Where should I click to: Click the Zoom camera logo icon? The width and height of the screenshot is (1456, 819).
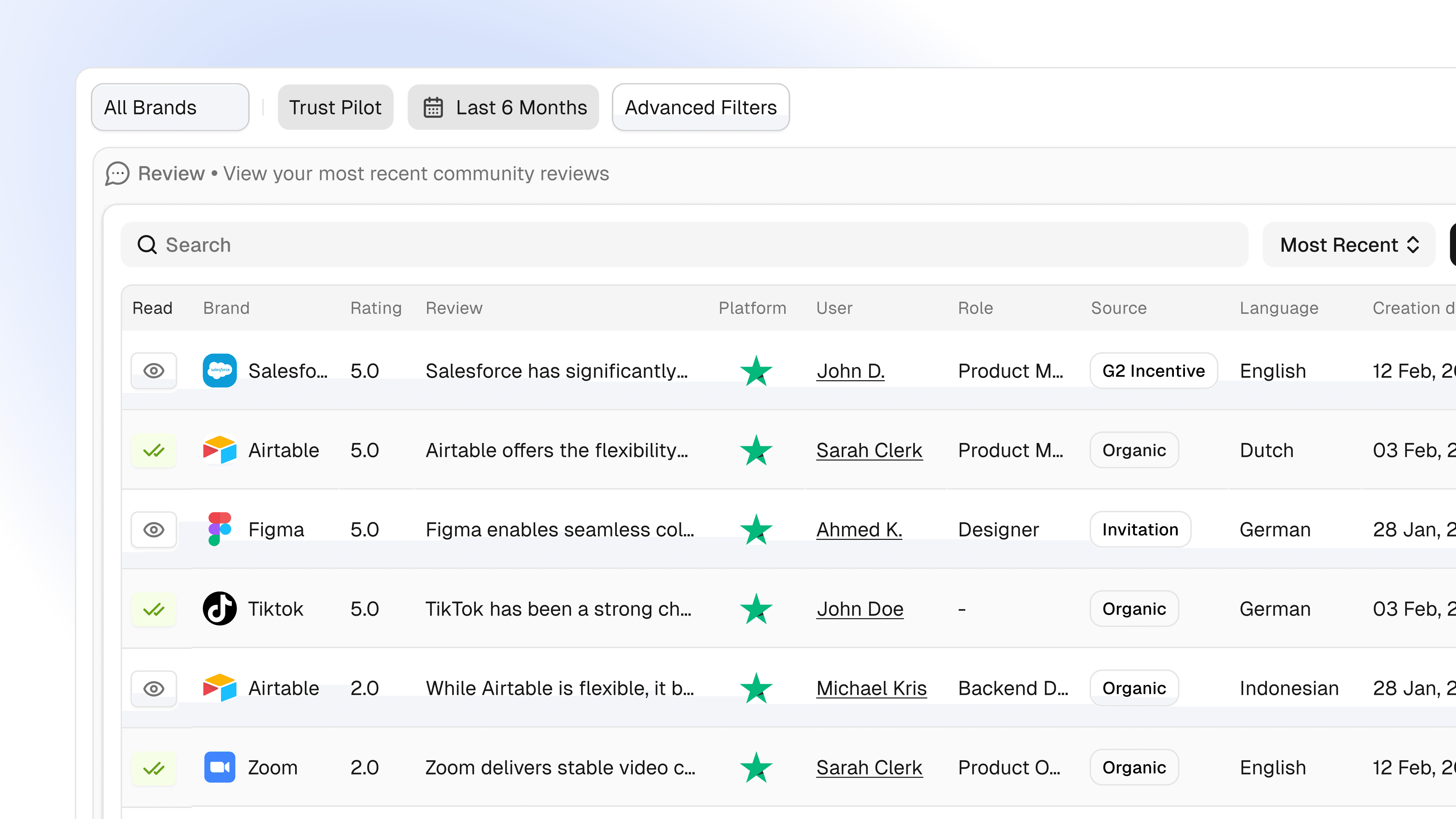click(x=219, y=767)
